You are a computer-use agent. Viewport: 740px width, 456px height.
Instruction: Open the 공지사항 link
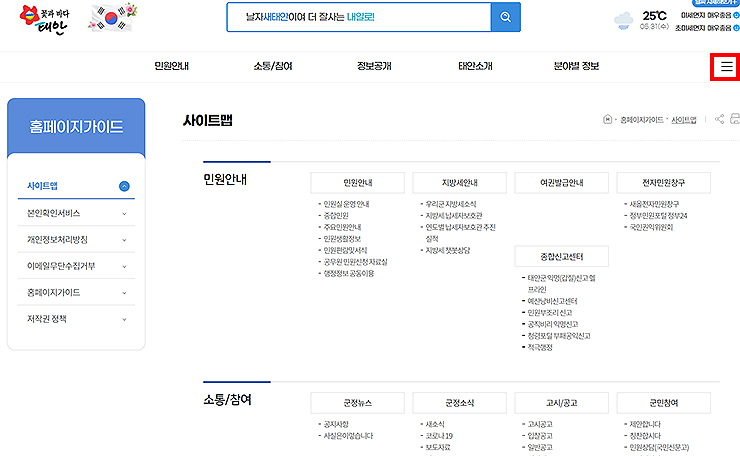pyautogui.click(x=336, y=424)
